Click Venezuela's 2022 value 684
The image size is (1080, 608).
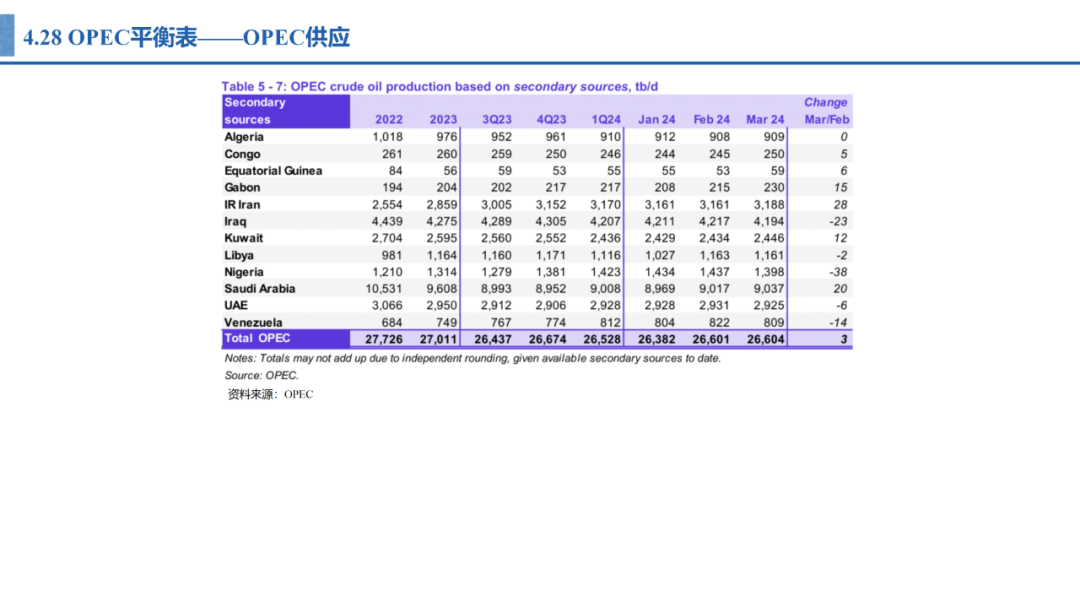393,322
